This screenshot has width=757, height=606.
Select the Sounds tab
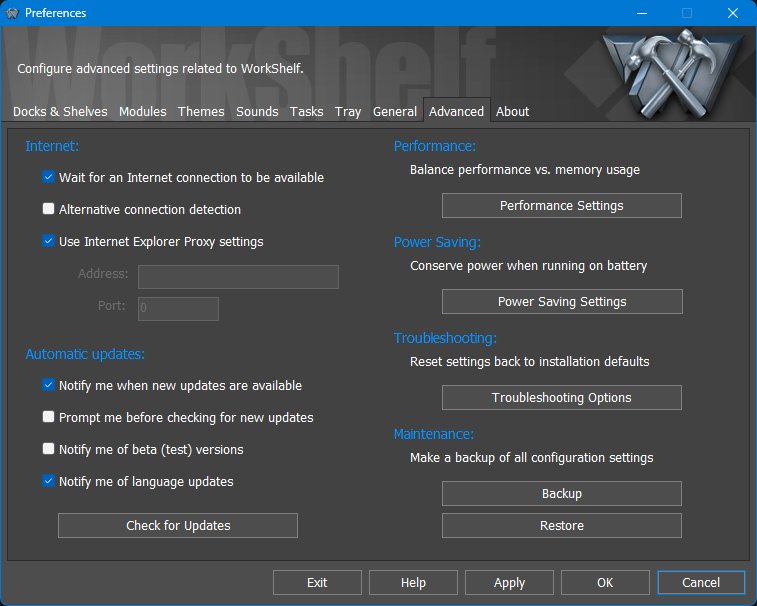tap(257, 112)
